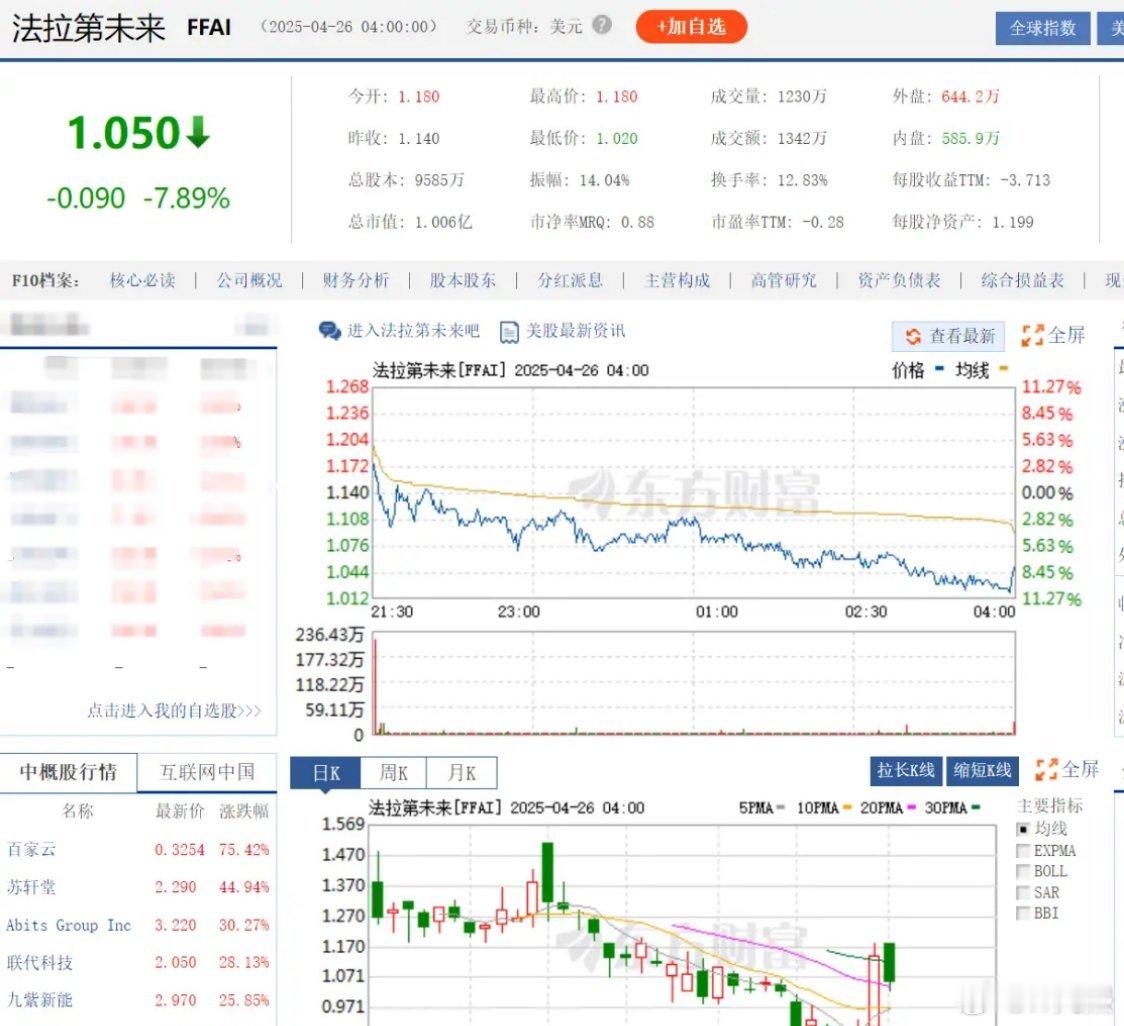
Task: Click 缩短K线 button
Action: coord(982,770)
